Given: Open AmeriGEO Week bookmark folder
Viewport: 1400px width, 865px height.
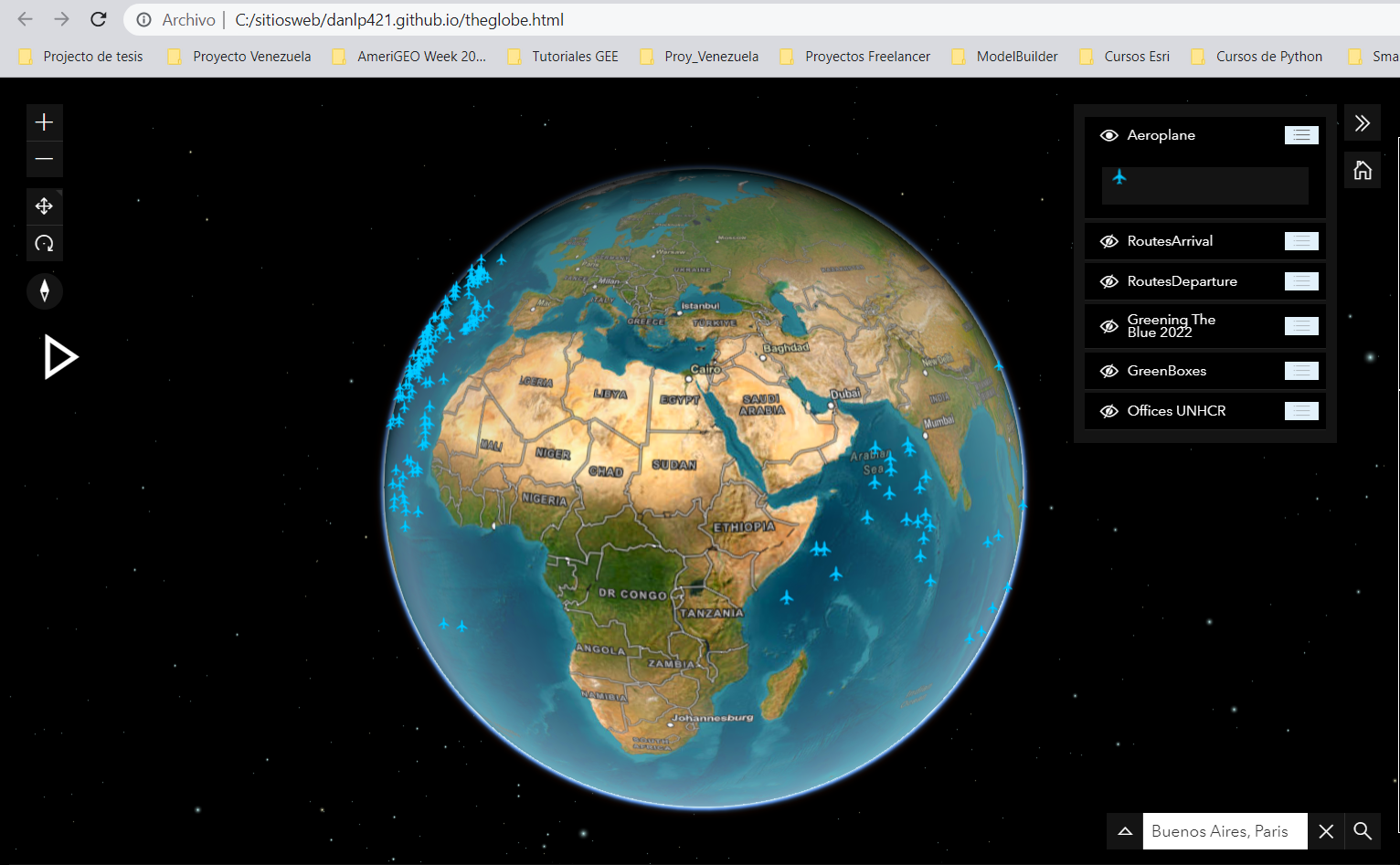Looking at the screenshot, I should point(409,57).
